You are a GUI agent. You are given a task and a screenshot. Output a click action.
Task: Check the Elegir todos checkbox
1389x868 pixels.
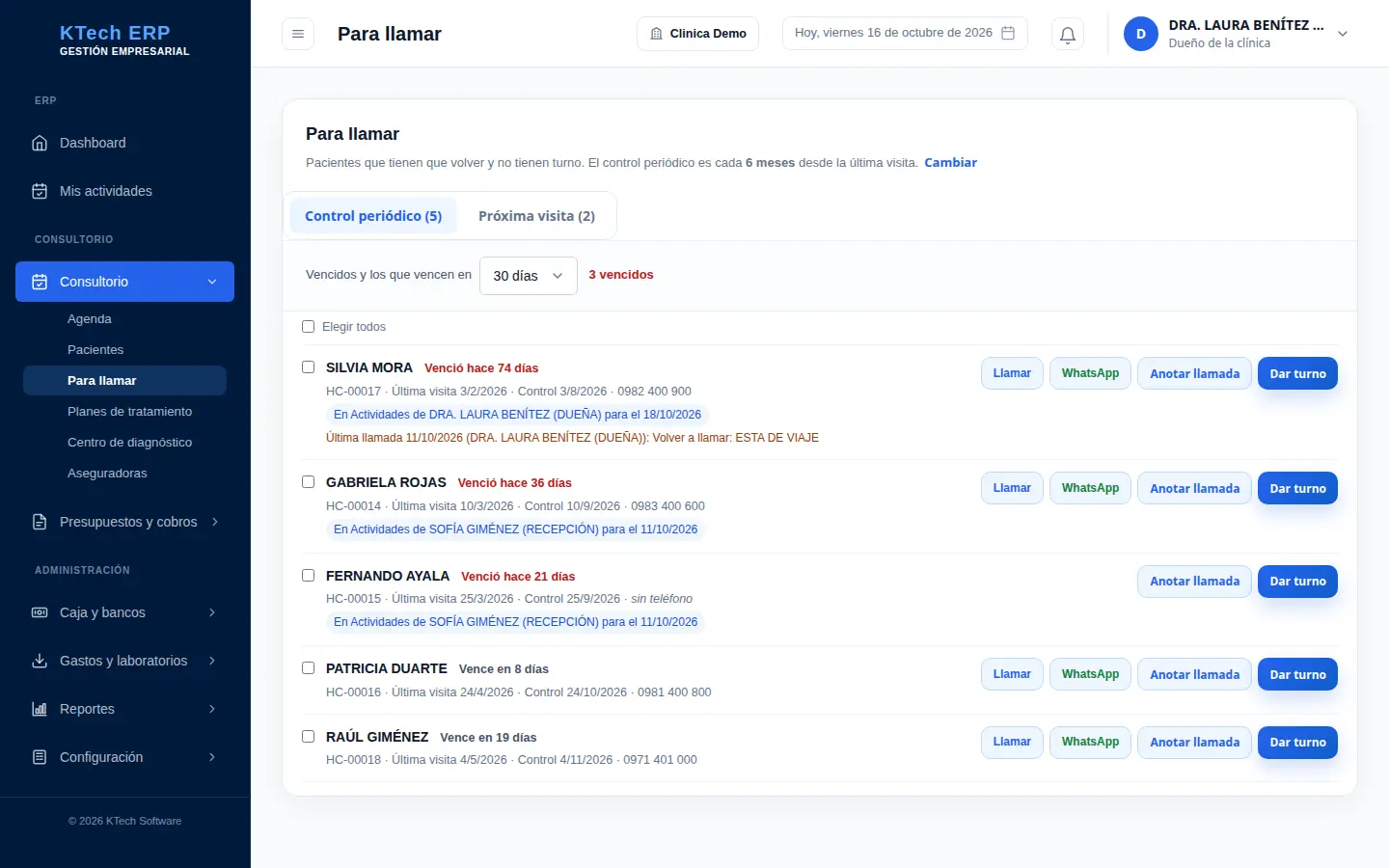[309, 327]
